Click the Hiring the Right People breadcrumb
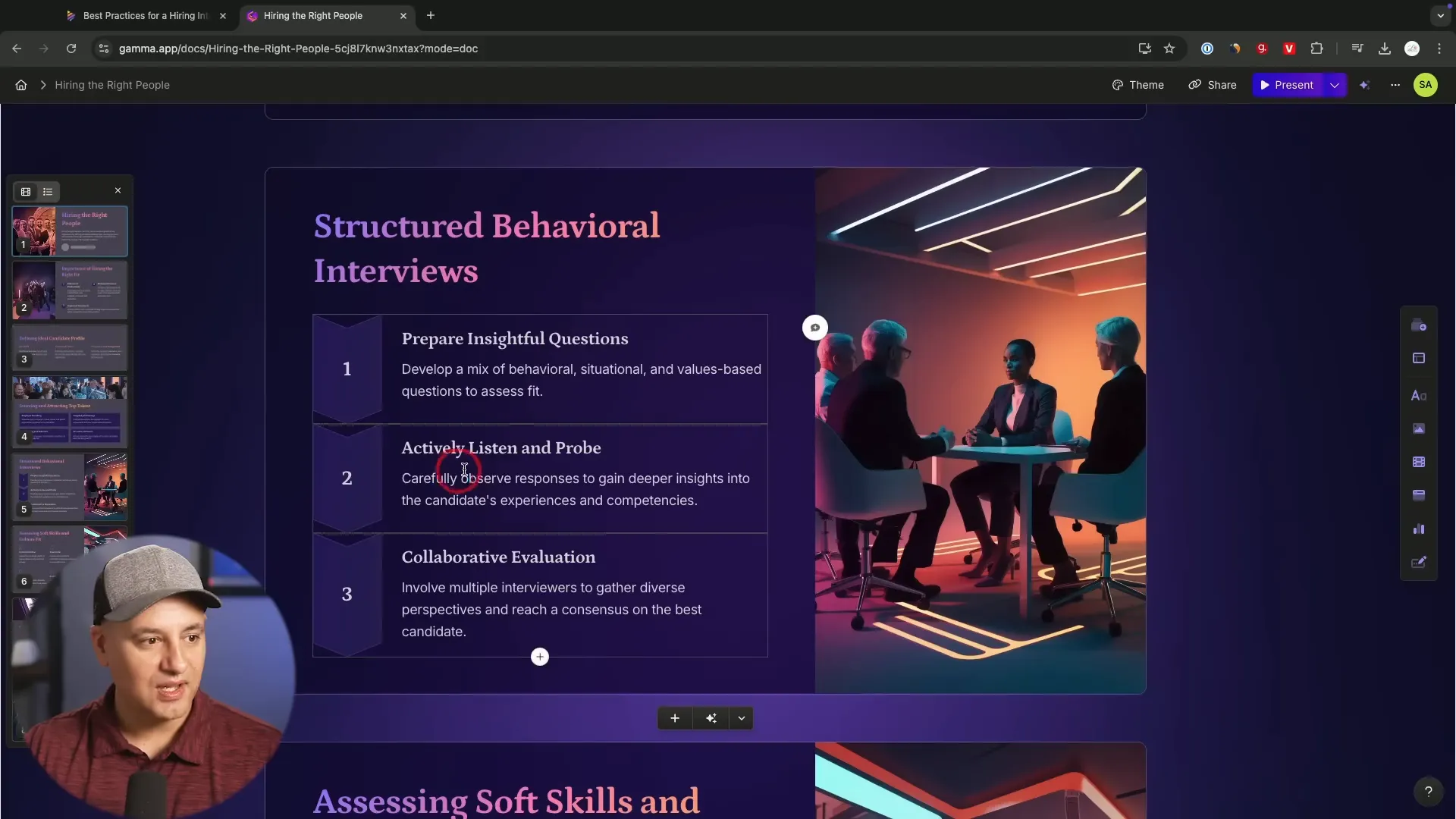 112,85
